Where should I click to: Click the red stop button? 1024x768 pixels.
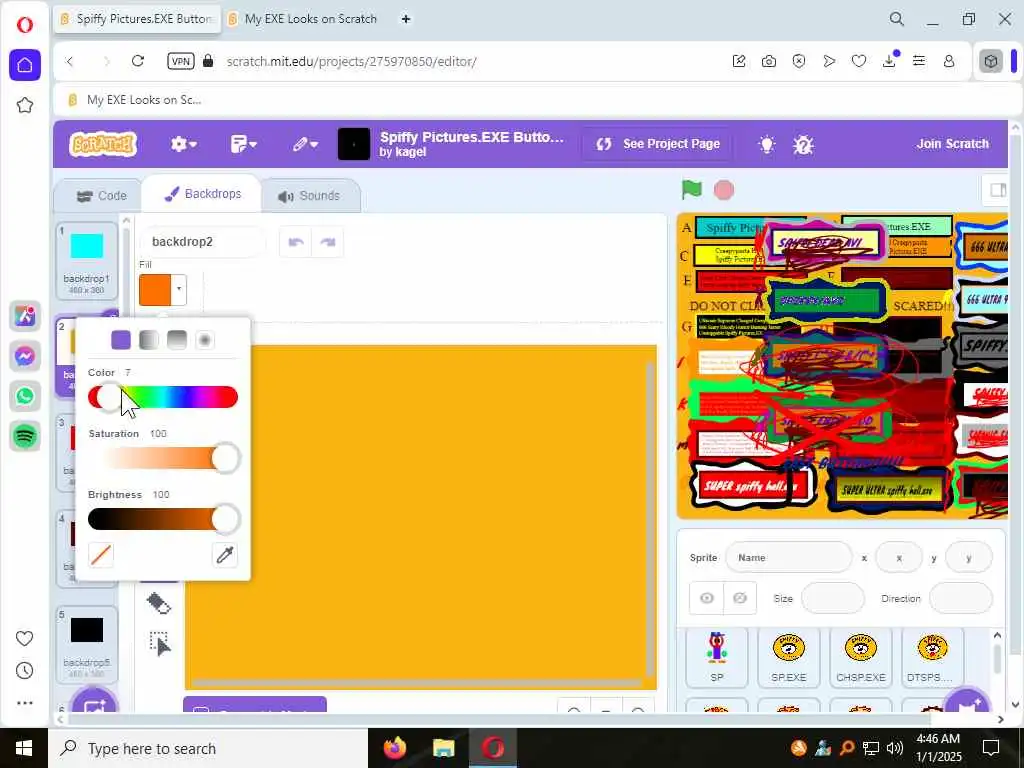tap(724, 190)
